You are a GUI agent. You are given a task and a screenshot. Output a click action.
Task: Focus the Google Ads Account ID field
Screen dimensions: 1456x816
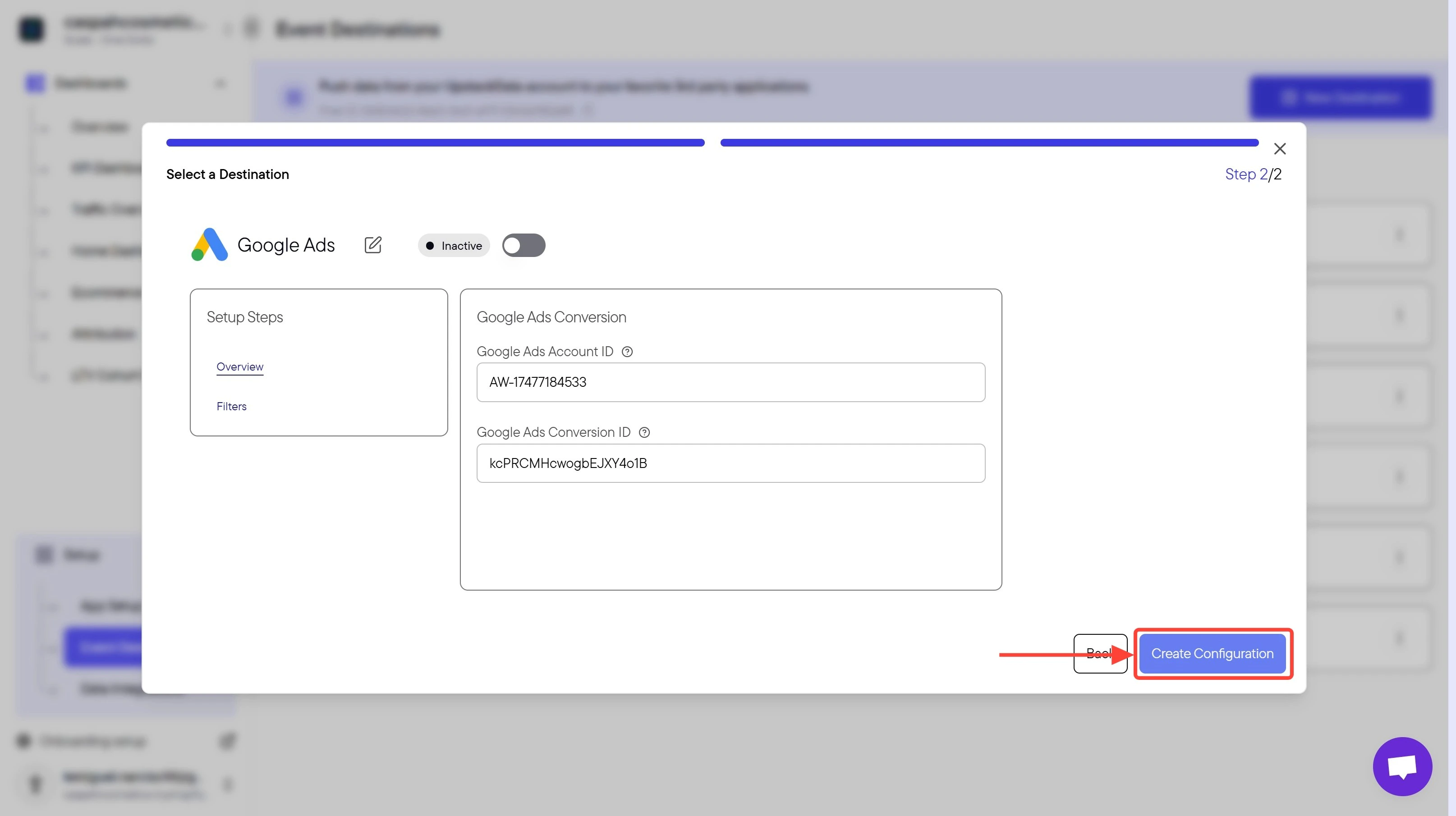[x=731, y=382]
